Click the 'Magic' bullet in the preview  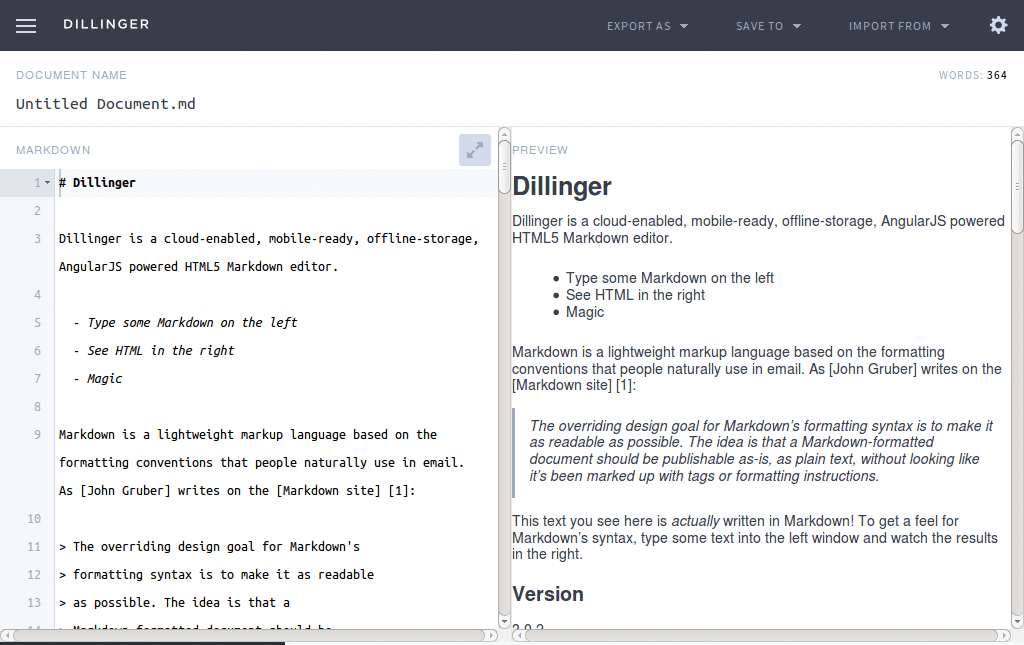[x=585, y=312]
